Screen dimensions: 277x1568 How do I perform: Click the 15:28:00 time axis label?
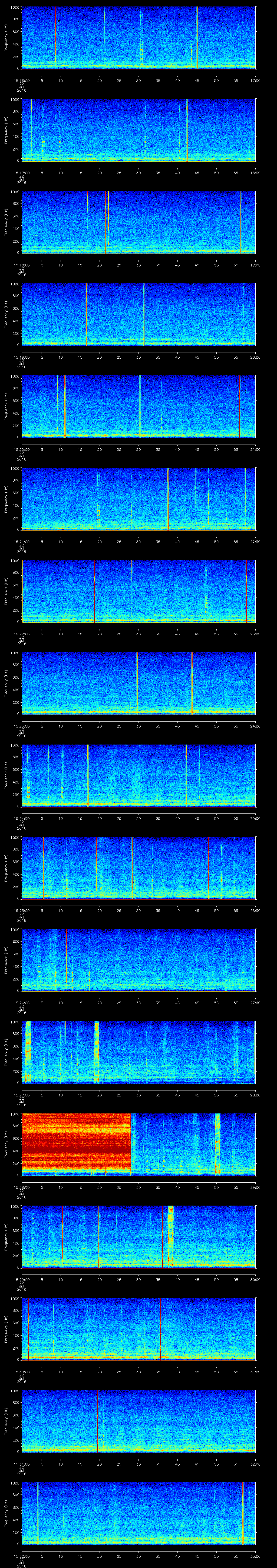[x=22, y=1187]
